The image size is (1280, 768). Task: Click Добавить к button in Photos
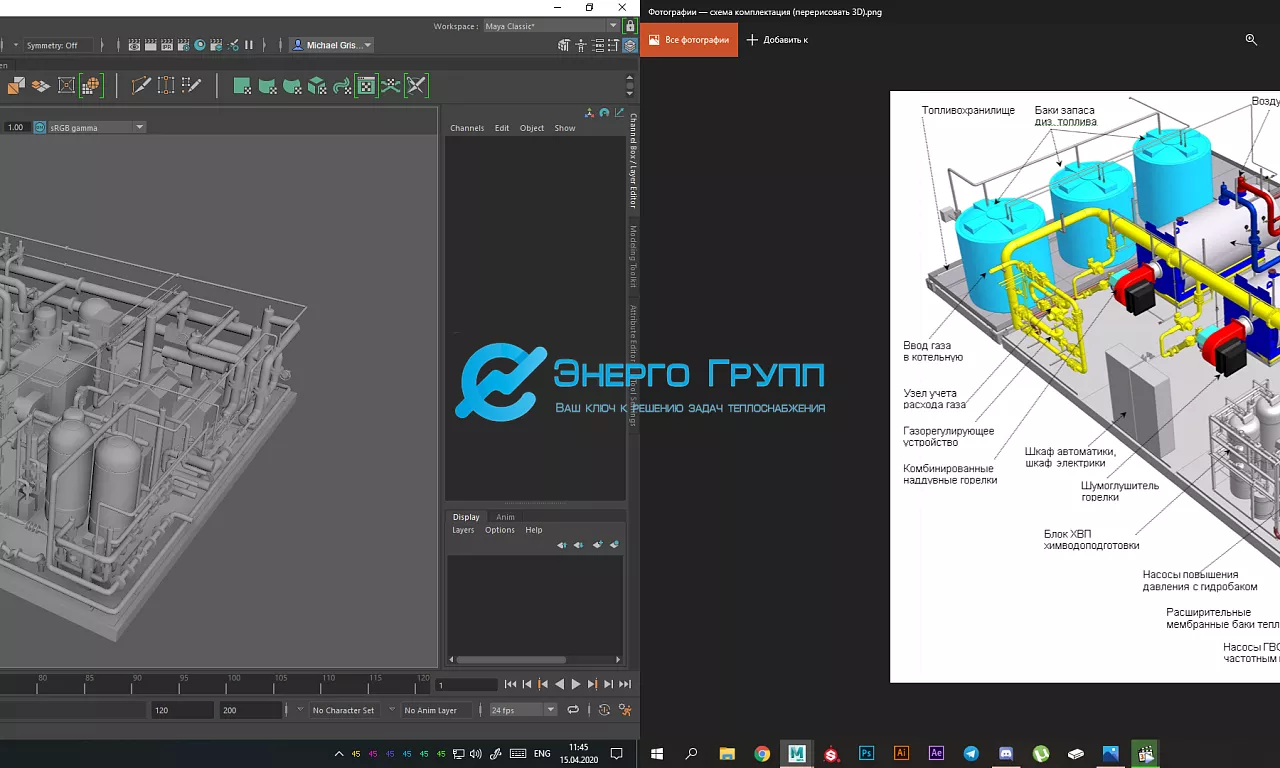[778, 40]
